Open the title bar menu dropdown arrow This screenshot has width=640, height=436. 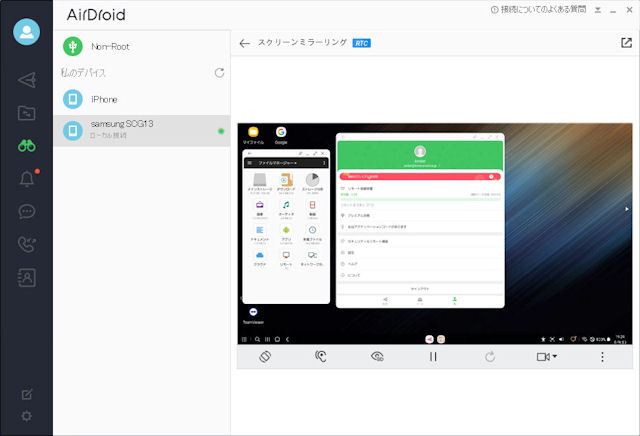pos(598,10)
